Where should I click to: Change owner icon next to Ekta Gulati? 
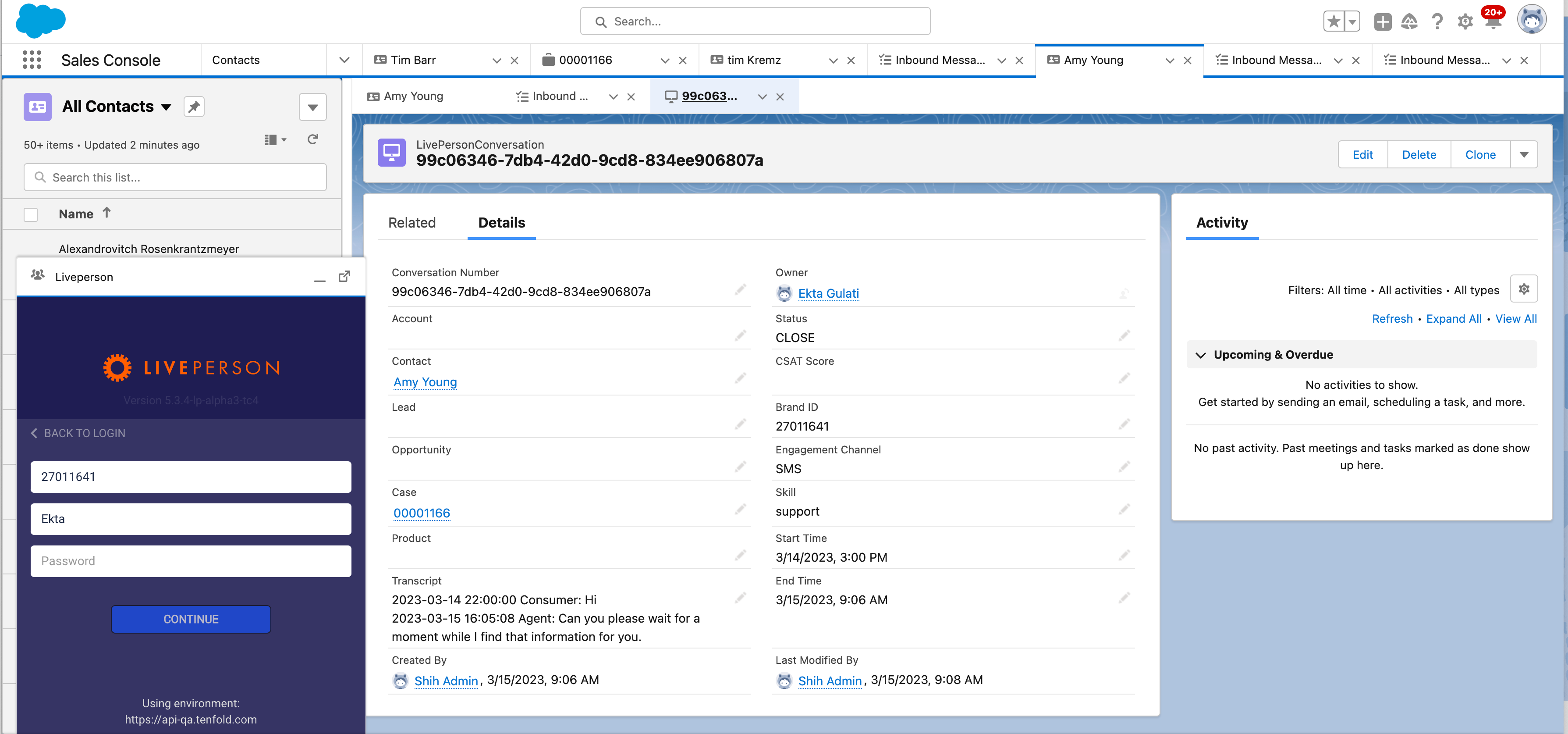coord(1124,294)
